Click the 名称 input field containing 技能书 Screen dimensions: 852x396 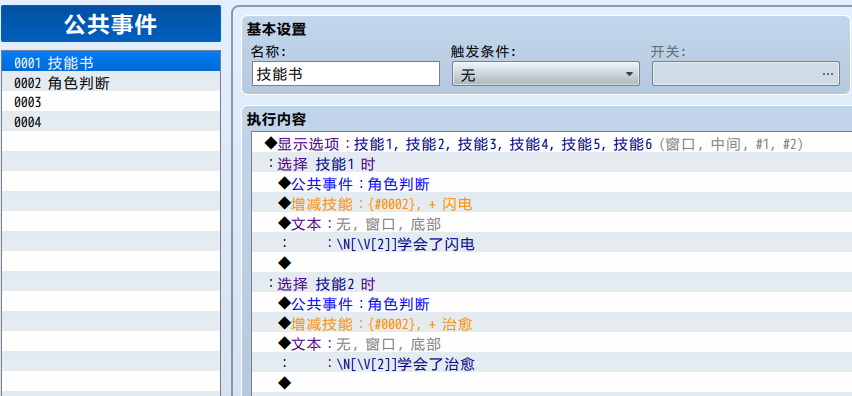346,74
